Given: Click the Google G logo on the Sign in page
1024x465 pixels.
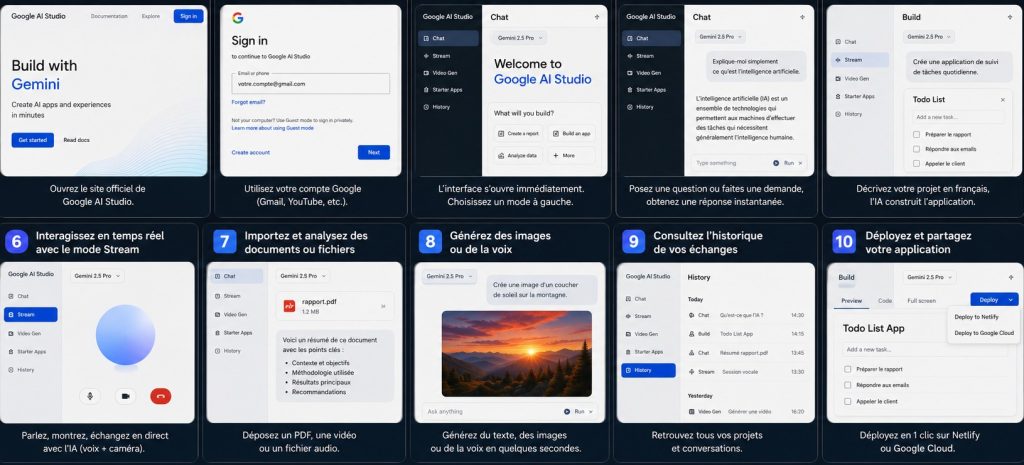Looking at the screenshot, I should (x=238, y=18).
